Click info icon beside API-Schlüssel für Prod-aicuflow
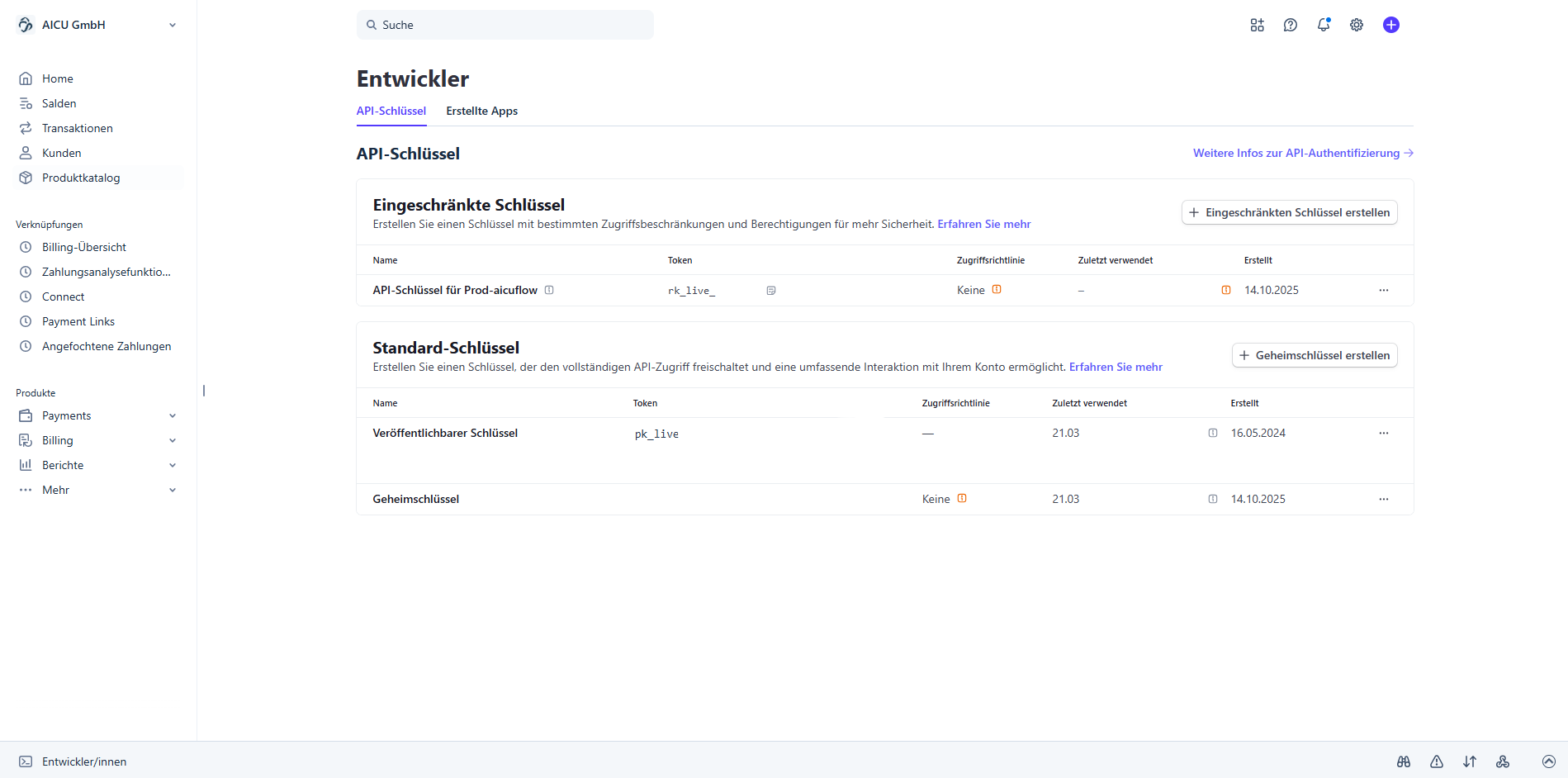 click(x=549, y=290)
